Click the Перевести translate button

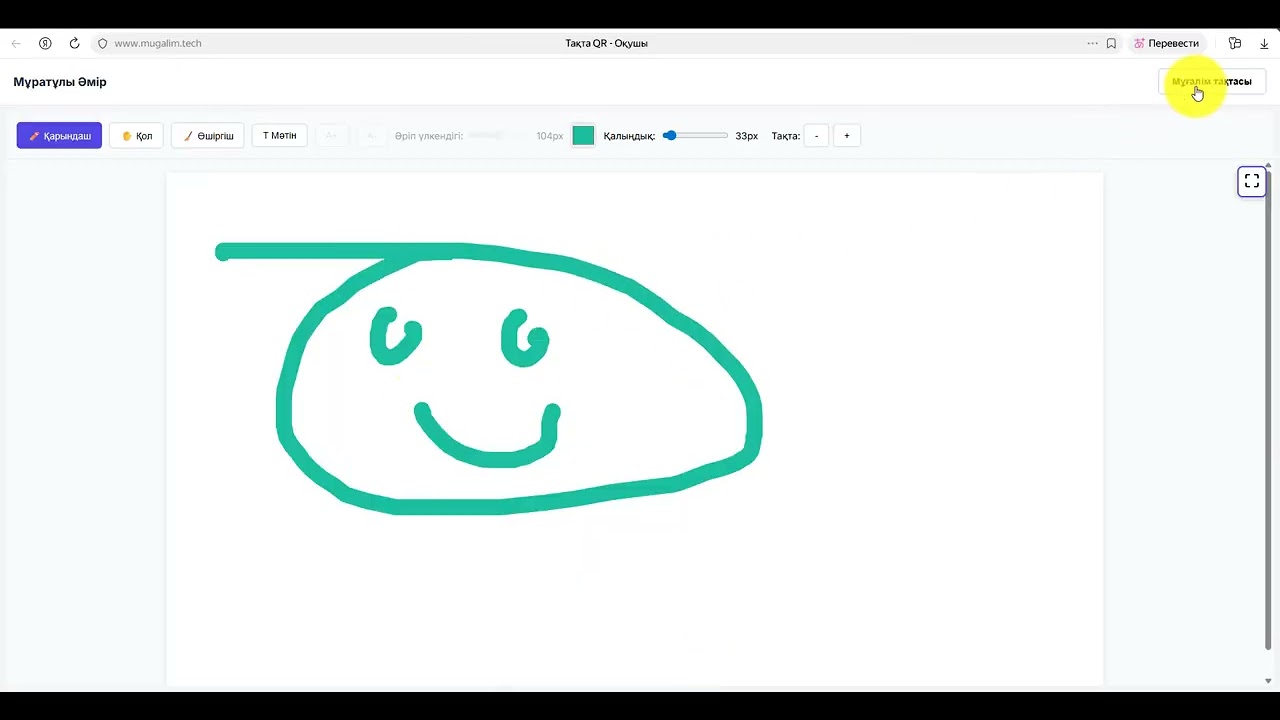[1166, 44]
